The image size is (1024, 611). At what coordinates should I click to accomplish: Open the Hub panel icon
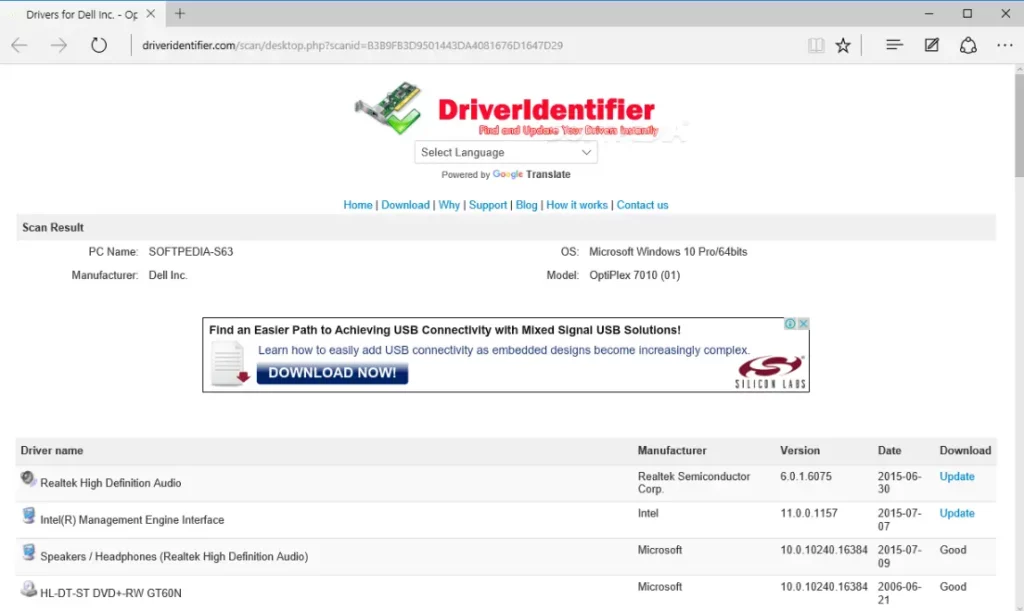tap(894, 44)
